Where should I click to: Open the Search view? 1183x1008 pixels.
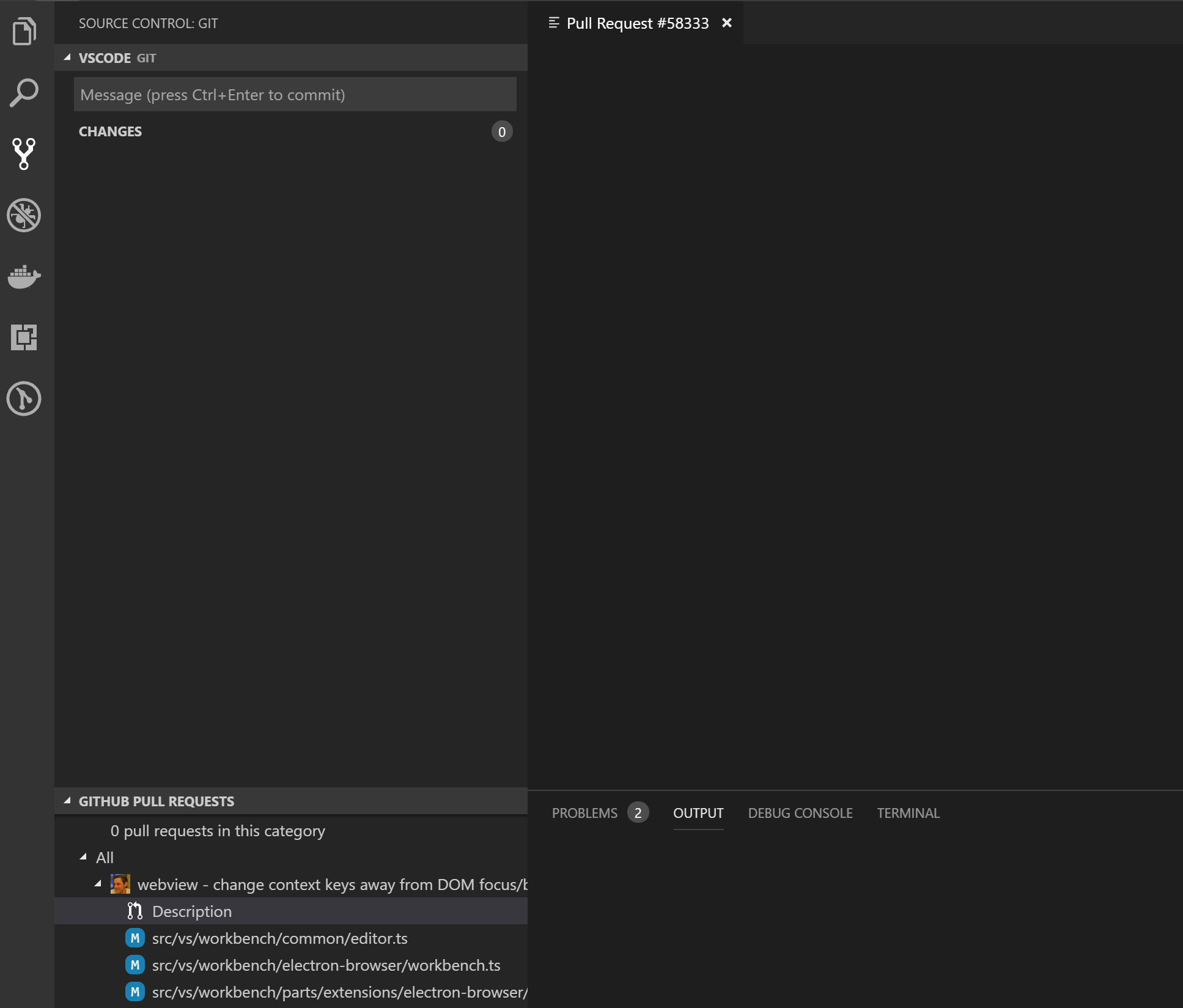point(24,93)
